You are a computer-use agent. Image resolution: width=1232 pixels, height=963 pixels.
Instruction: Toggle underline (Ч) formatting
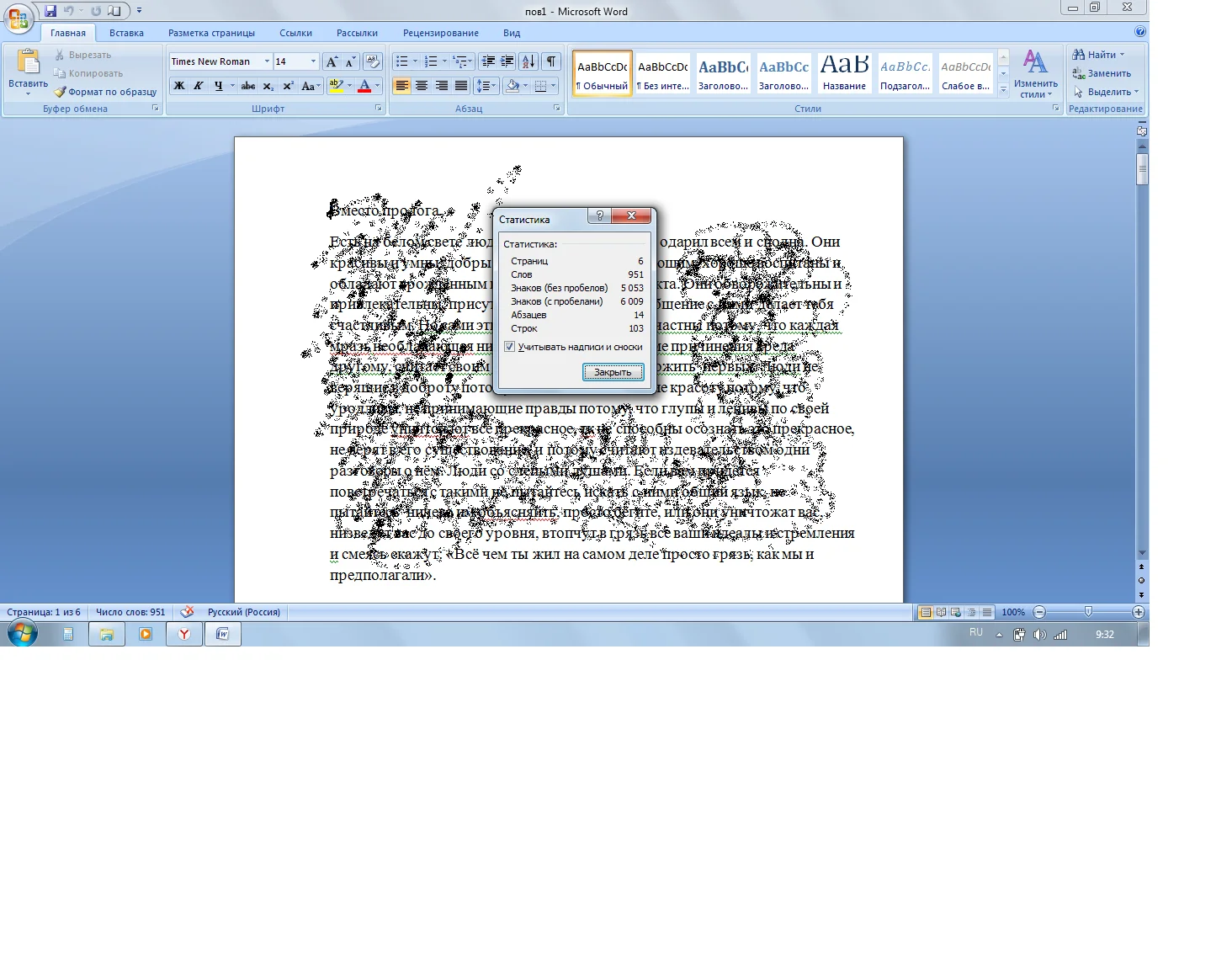(x=219, y=86)
